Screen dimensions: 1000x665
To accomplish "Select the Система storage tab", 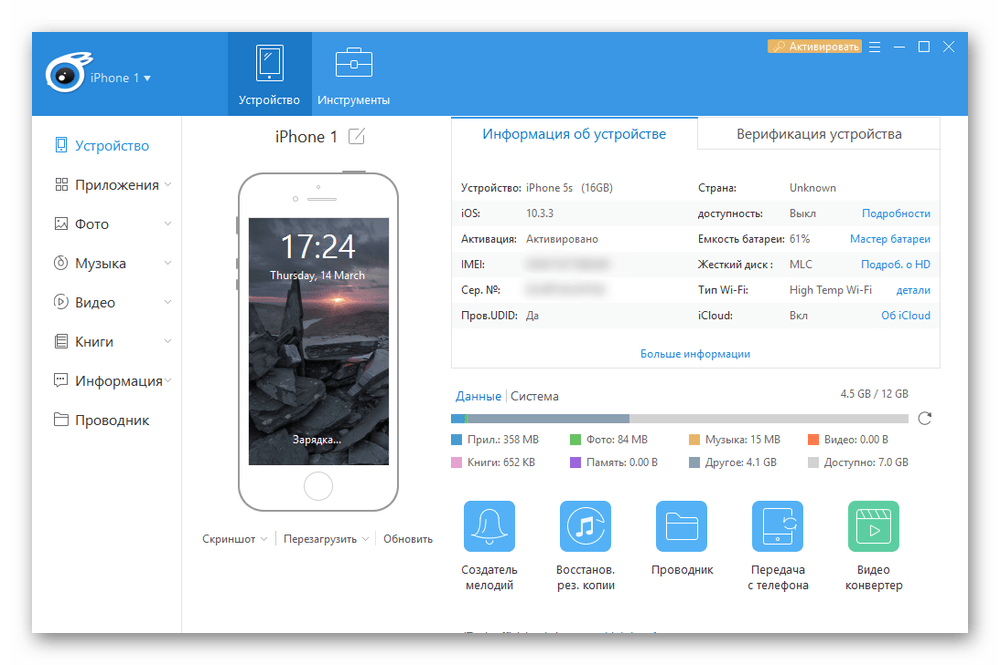I will click(534, 396).
